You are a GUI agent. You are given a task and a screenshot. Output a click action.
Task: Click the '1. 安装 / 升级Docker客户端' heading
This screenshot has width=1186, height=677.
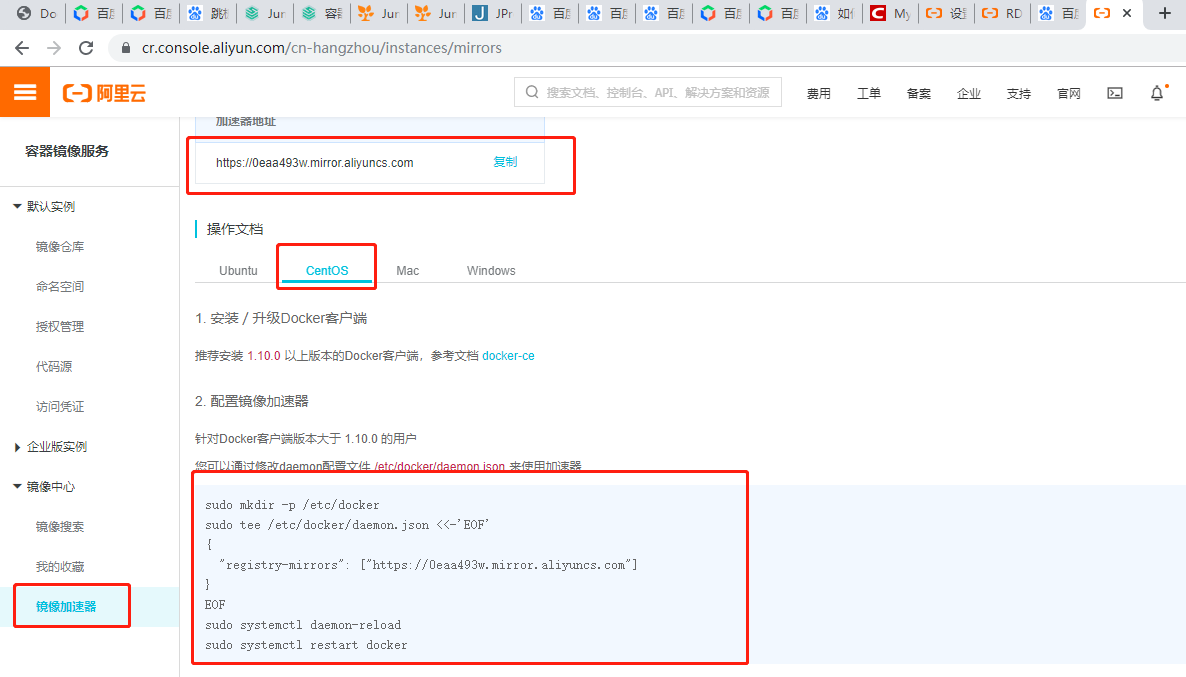pyautogui.click(x=281, y=318)
